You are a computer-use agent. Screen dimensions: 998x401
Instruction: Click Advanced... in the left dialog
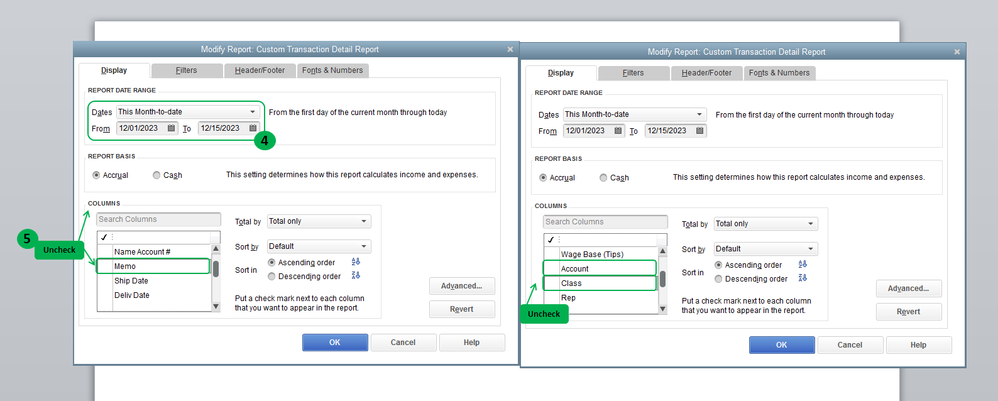point(462,286)
